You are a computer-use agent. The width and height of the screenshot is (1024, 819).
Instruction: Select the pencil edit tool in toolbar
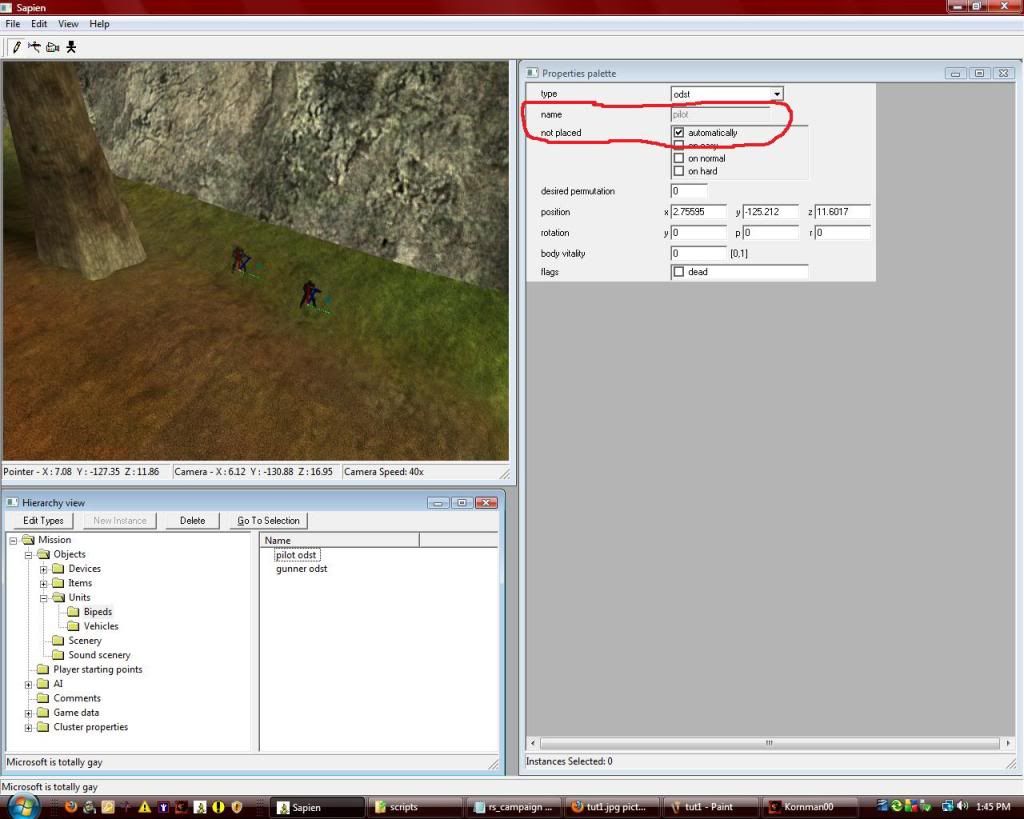tap(17, 47)
